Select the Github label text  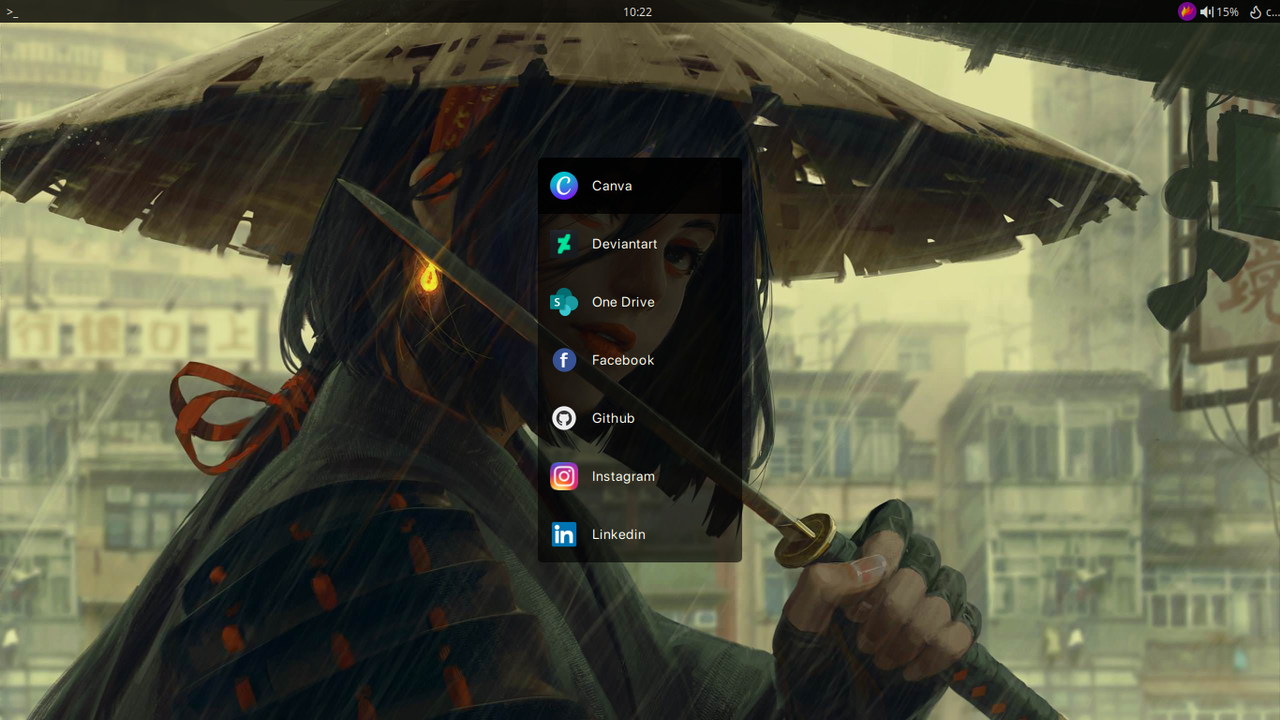(x=613, y=418)
